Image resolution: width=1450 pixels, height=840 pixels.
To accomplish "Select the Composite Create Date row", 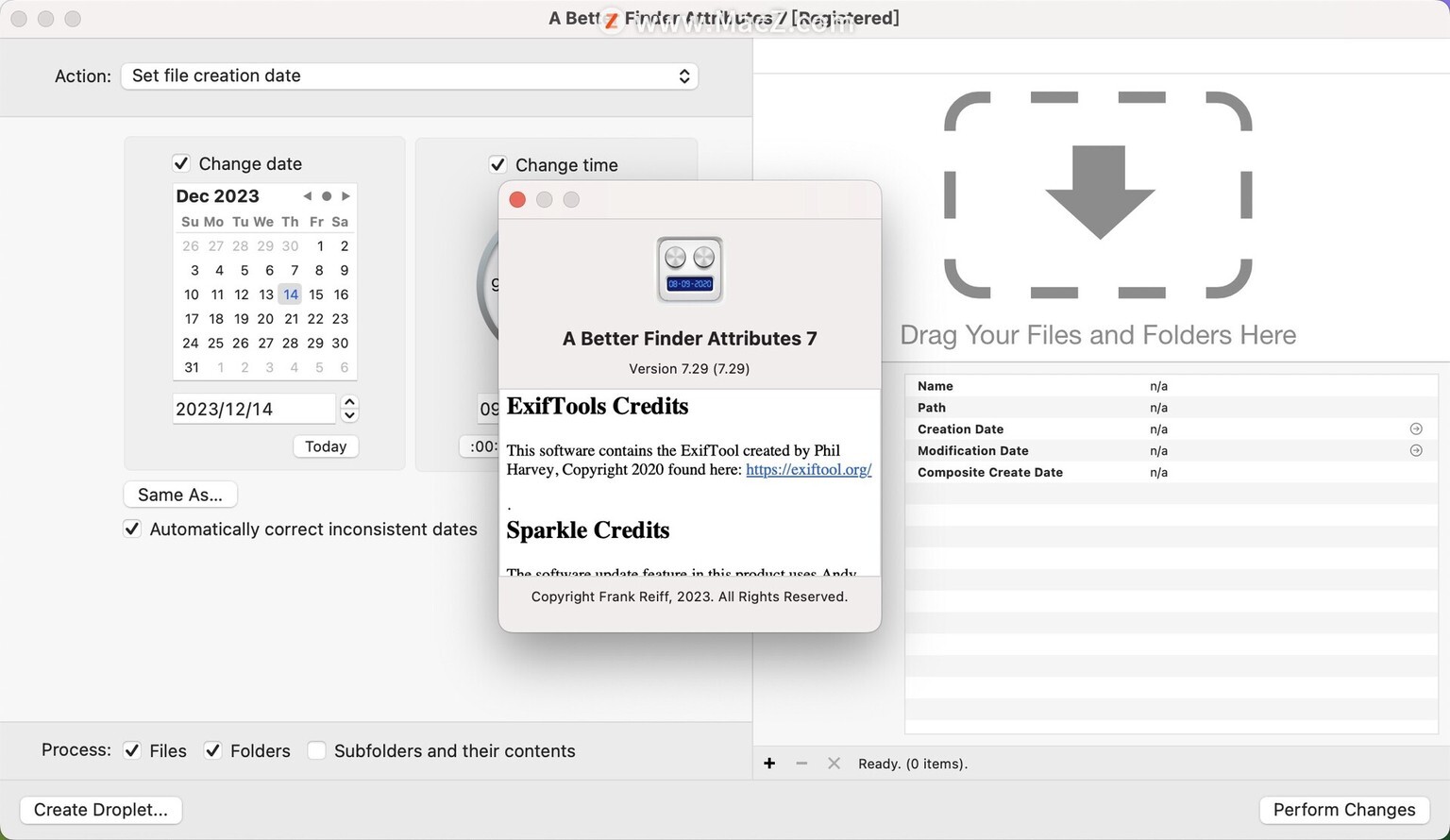I will point(1172,472).
